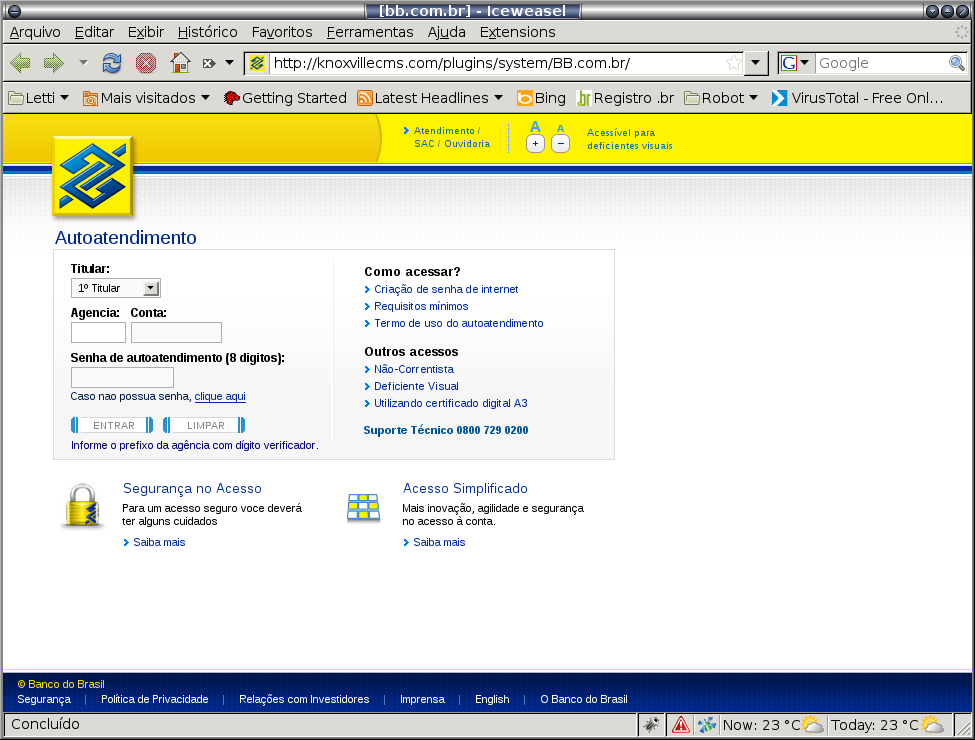Click the Agencia input field
The height and width of the screenshot is (740, 975).
[x=98, y=333]
